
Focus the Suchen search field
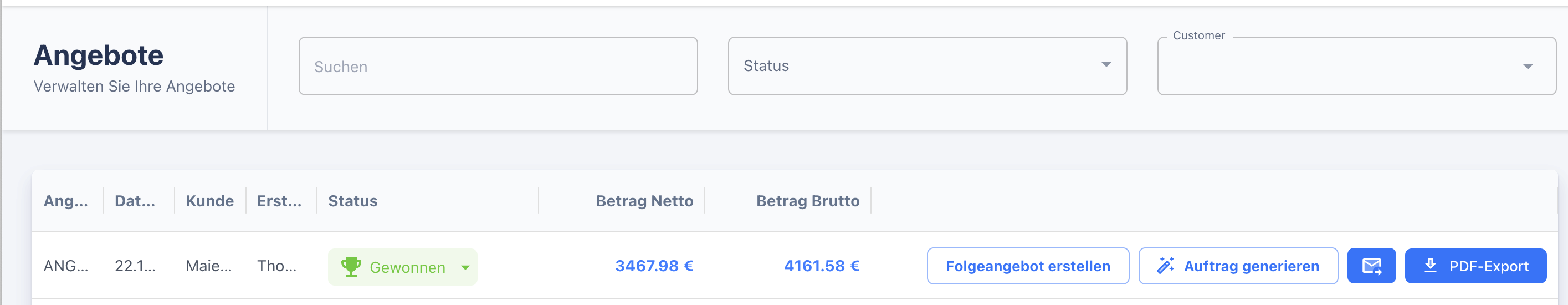498,67
